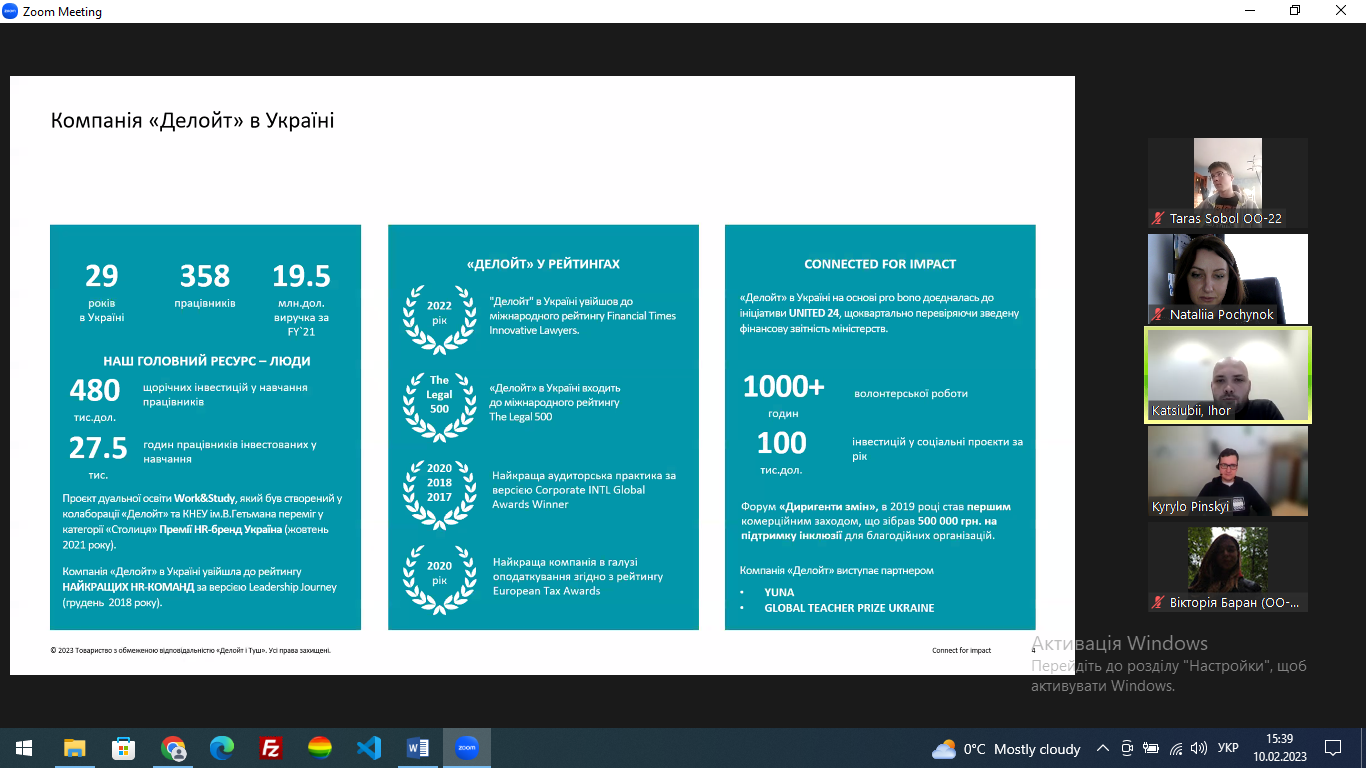Click the YUNA bullet text
The image size is (1366, 768).
(x=779, y=592)
